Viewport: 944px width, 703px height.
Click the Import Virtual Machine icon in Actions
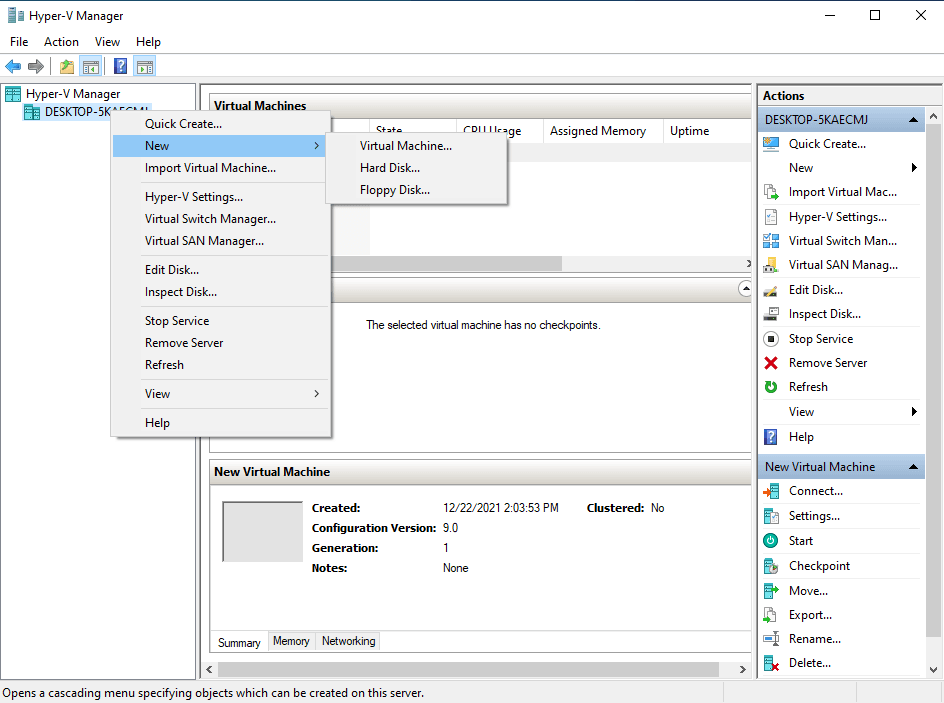pyautogui.click(x=771, y=192)
